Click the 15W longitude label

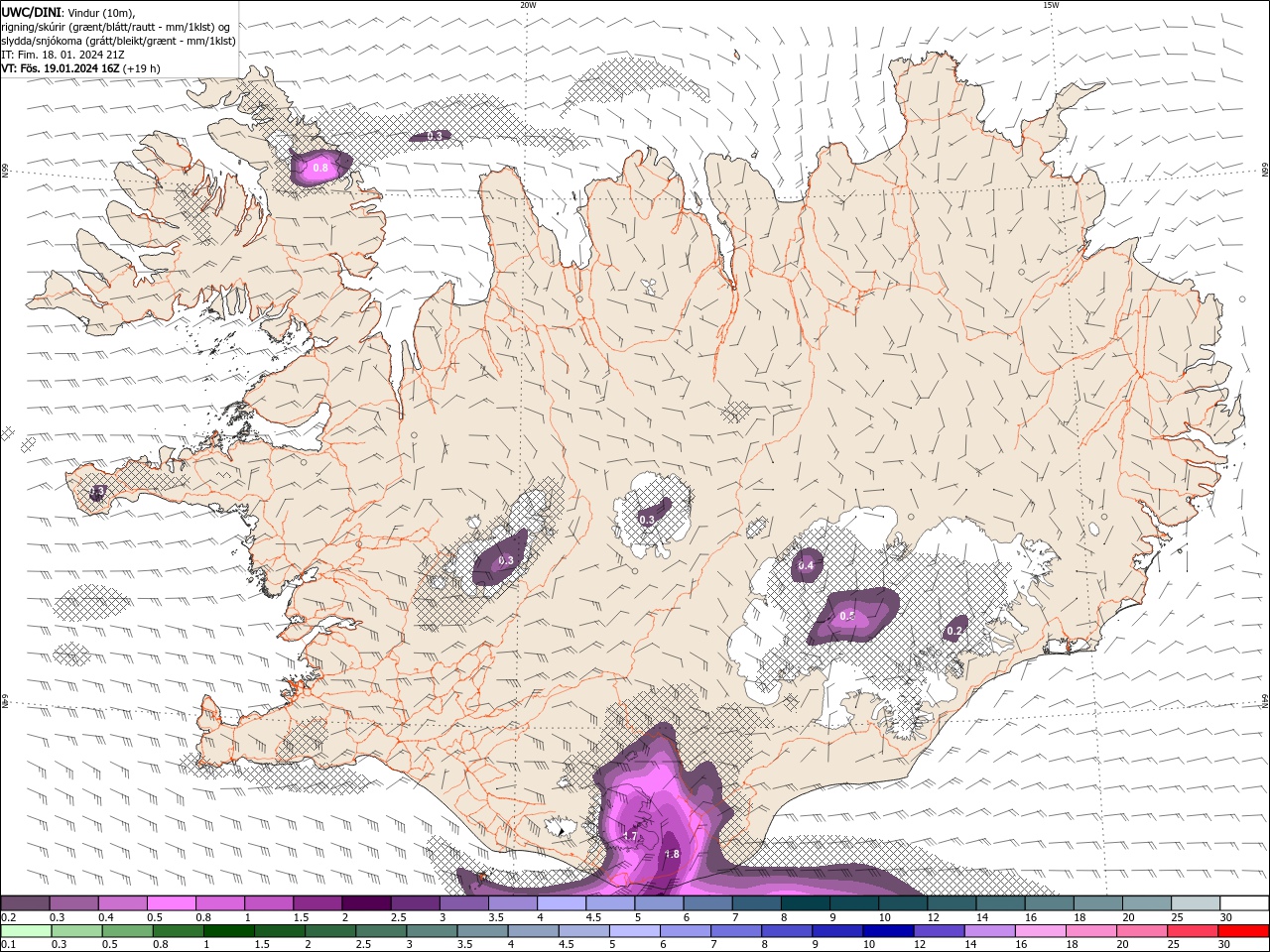click(x=1051, y=5)
